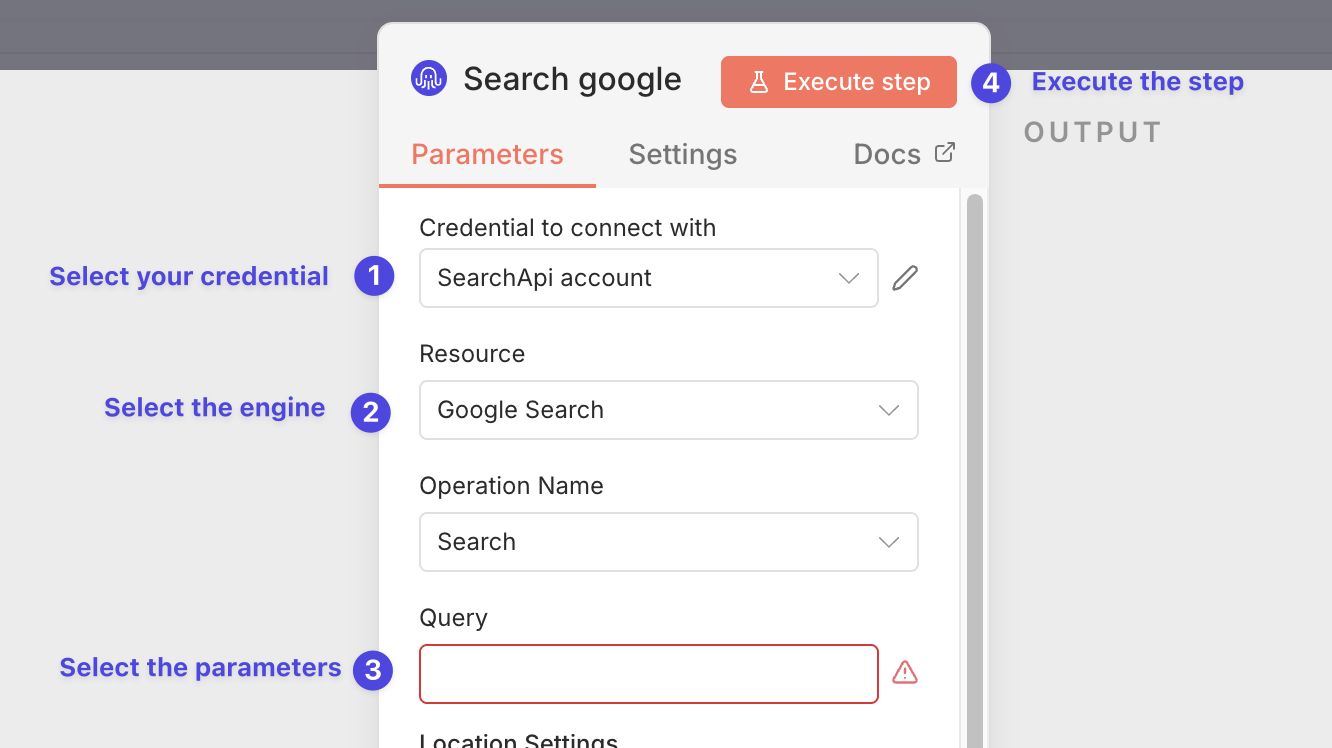This screenshot has width=1332, height=748.
Task: Click the Execute step button
Action: 839,82
